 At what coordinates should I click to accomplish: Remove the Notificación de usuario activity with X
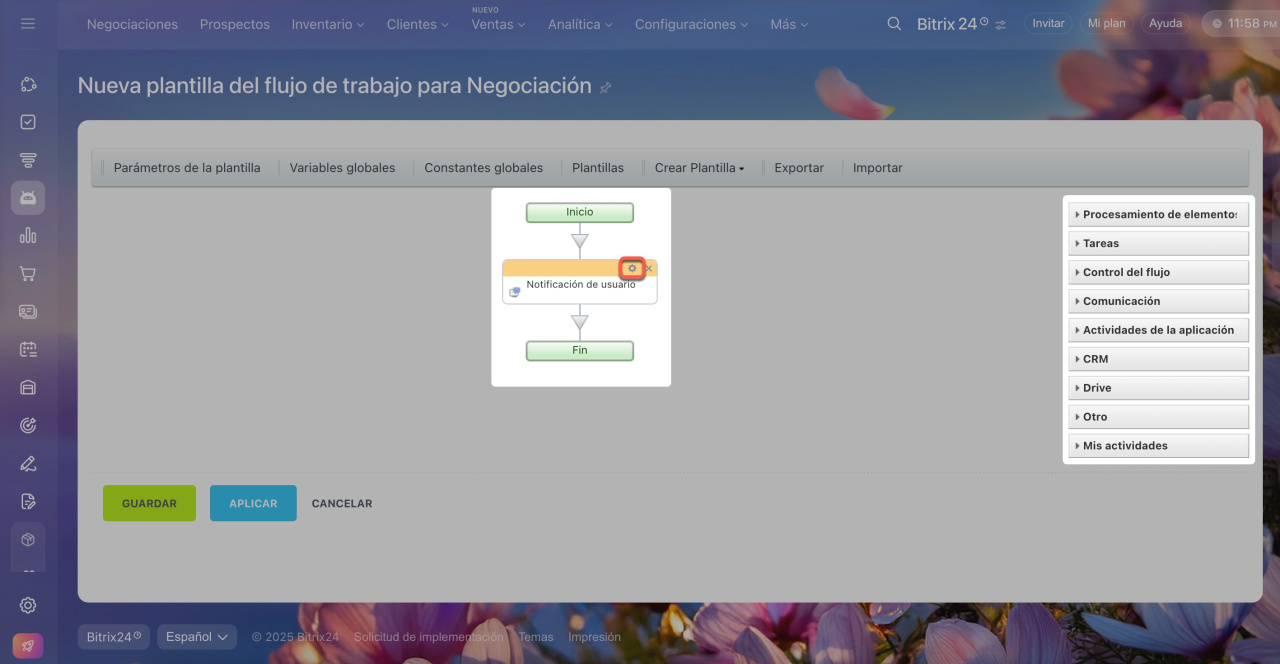[649, 268]
